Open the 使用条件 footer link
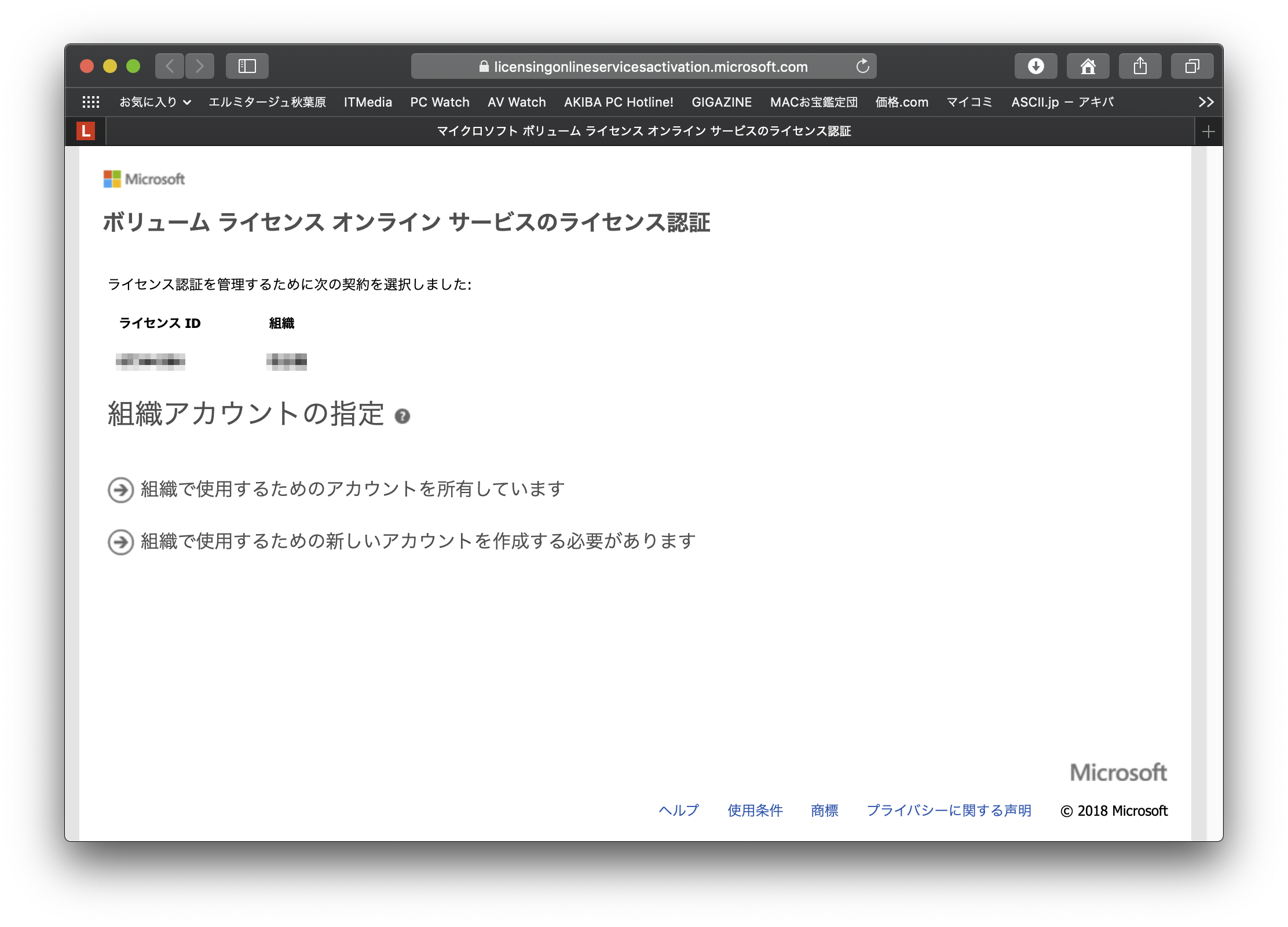This screenshot has height=927, width=1288. coord(755,810)
